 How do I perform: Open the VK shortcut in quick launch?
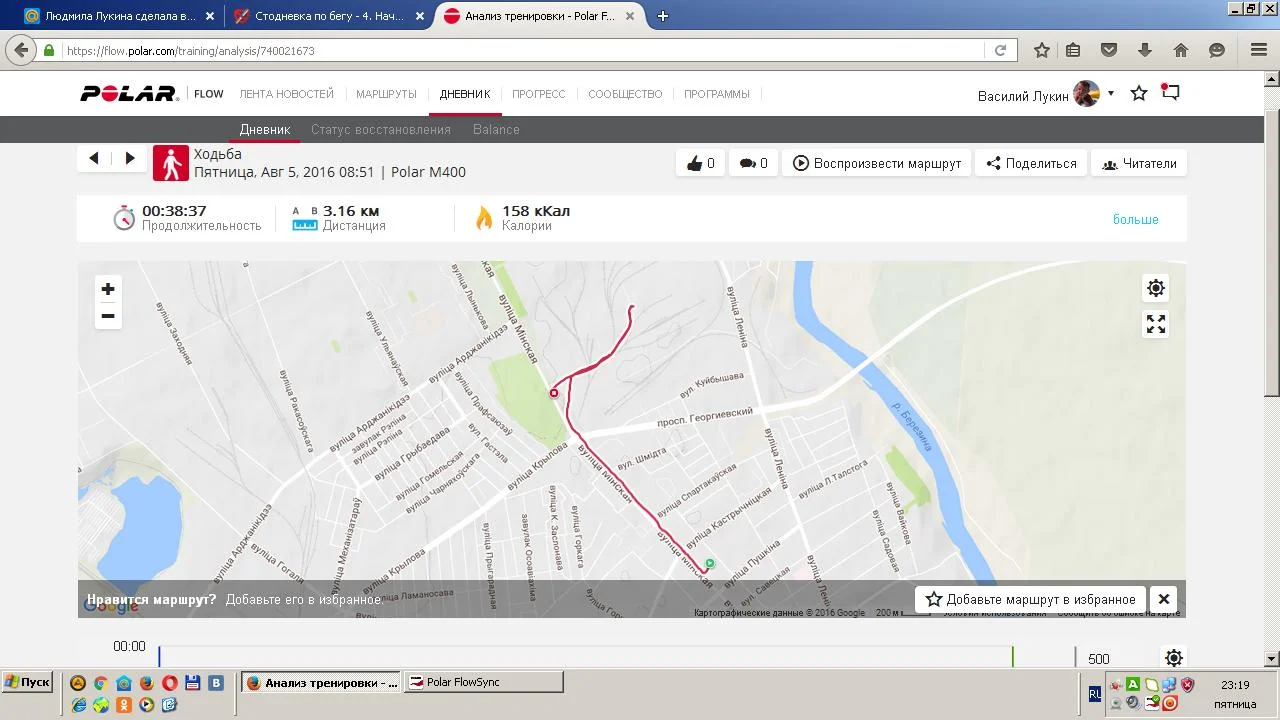pos(216,683)
